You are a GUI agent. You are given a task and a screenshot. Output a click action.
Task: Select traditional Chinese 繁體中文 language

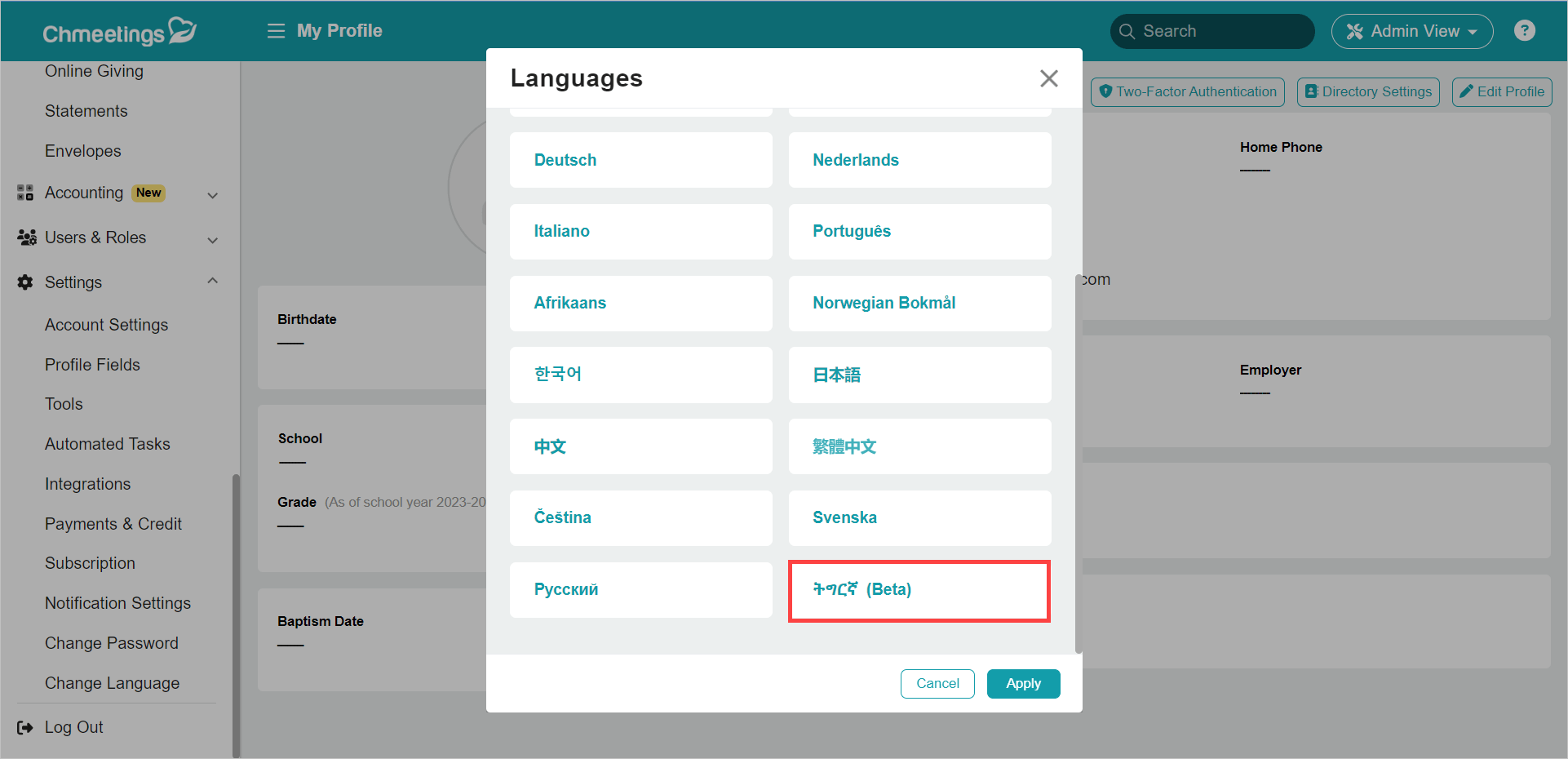(919, 446)
